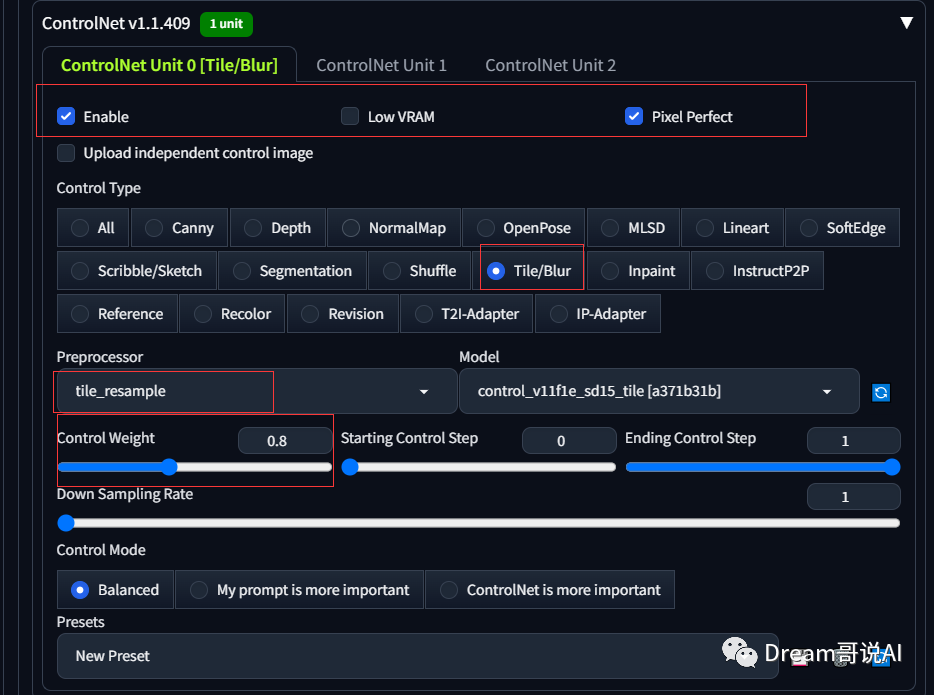Enable the Low VRAM option
The width and height of the screenshot is (934, 695).
[350, 116]
